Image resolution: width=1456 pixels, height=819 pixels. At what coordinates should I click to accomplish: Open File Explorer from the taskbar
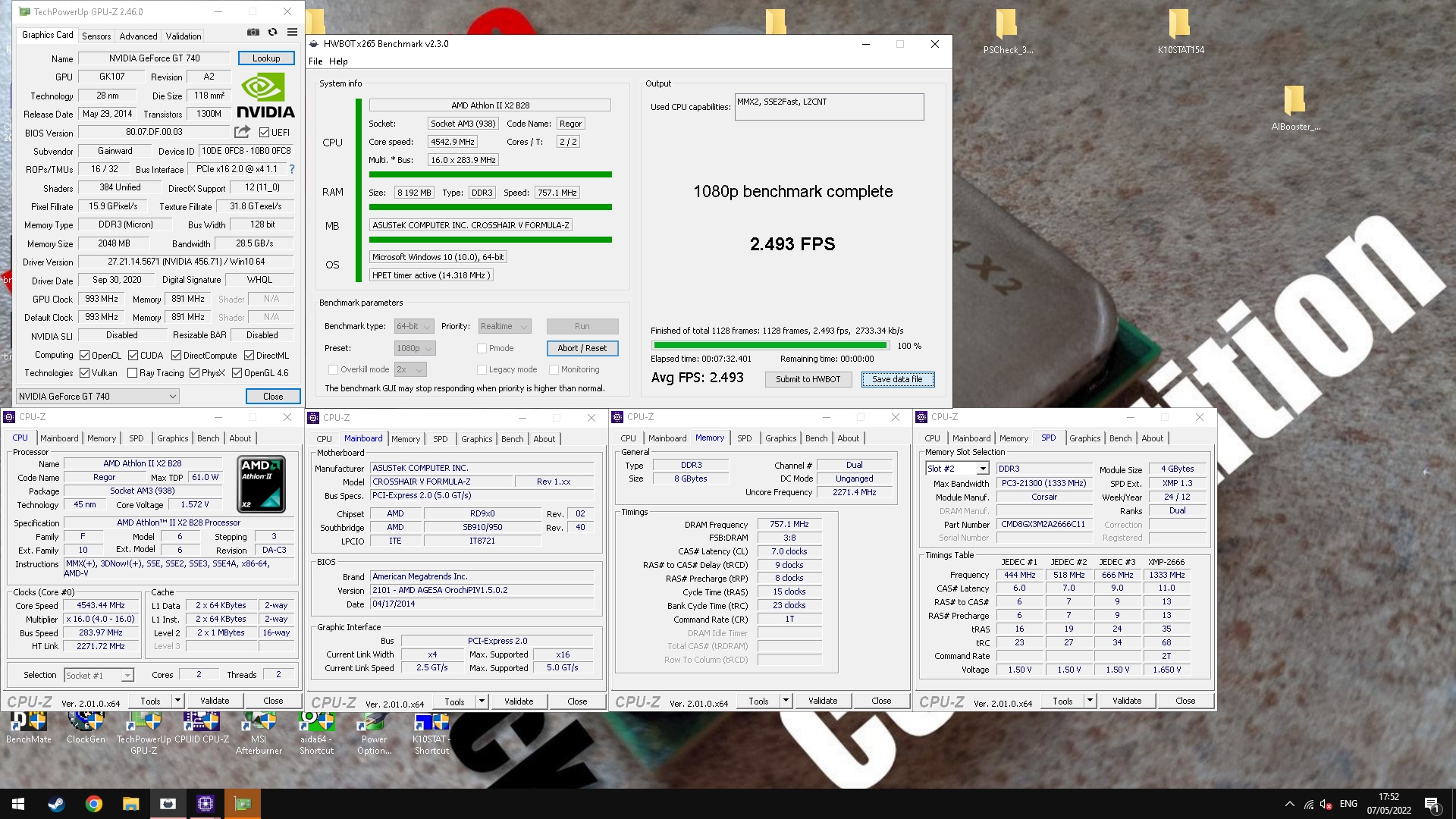point(131,804)
